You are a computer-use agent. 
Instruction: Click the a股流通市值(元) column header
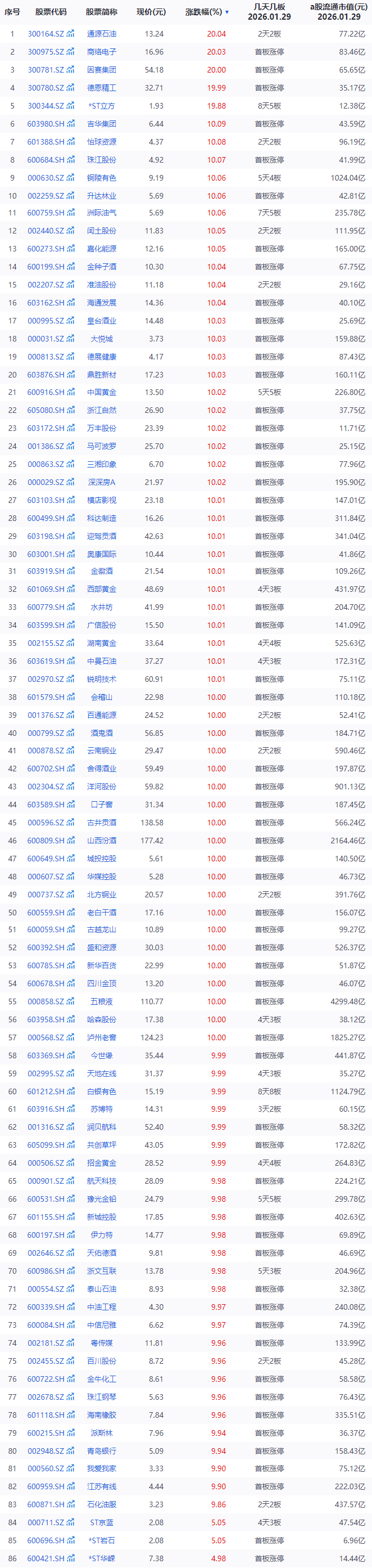click(335, 12)
